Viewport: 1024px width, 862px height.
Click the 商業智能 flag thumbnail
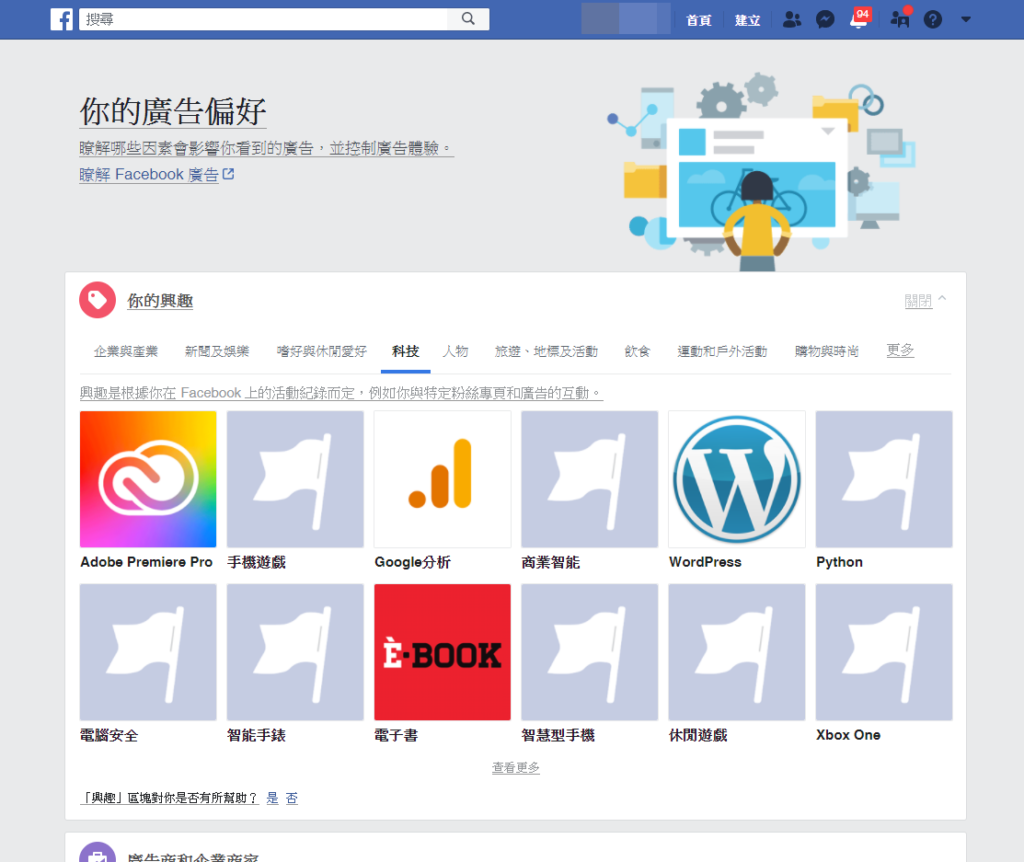[590, 479]
